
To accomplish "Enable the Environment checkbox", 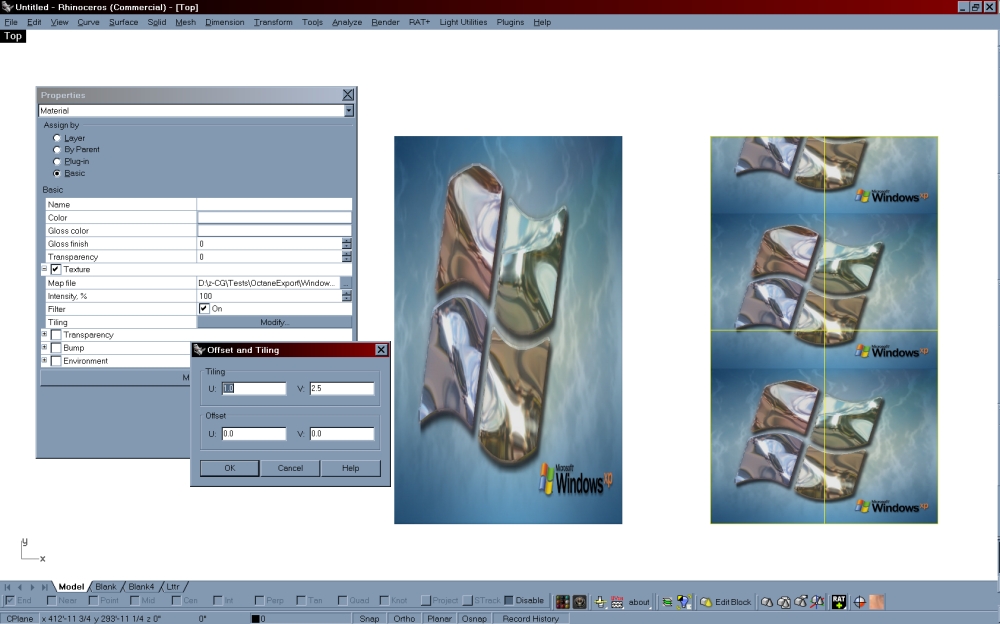I will (55, 361).
